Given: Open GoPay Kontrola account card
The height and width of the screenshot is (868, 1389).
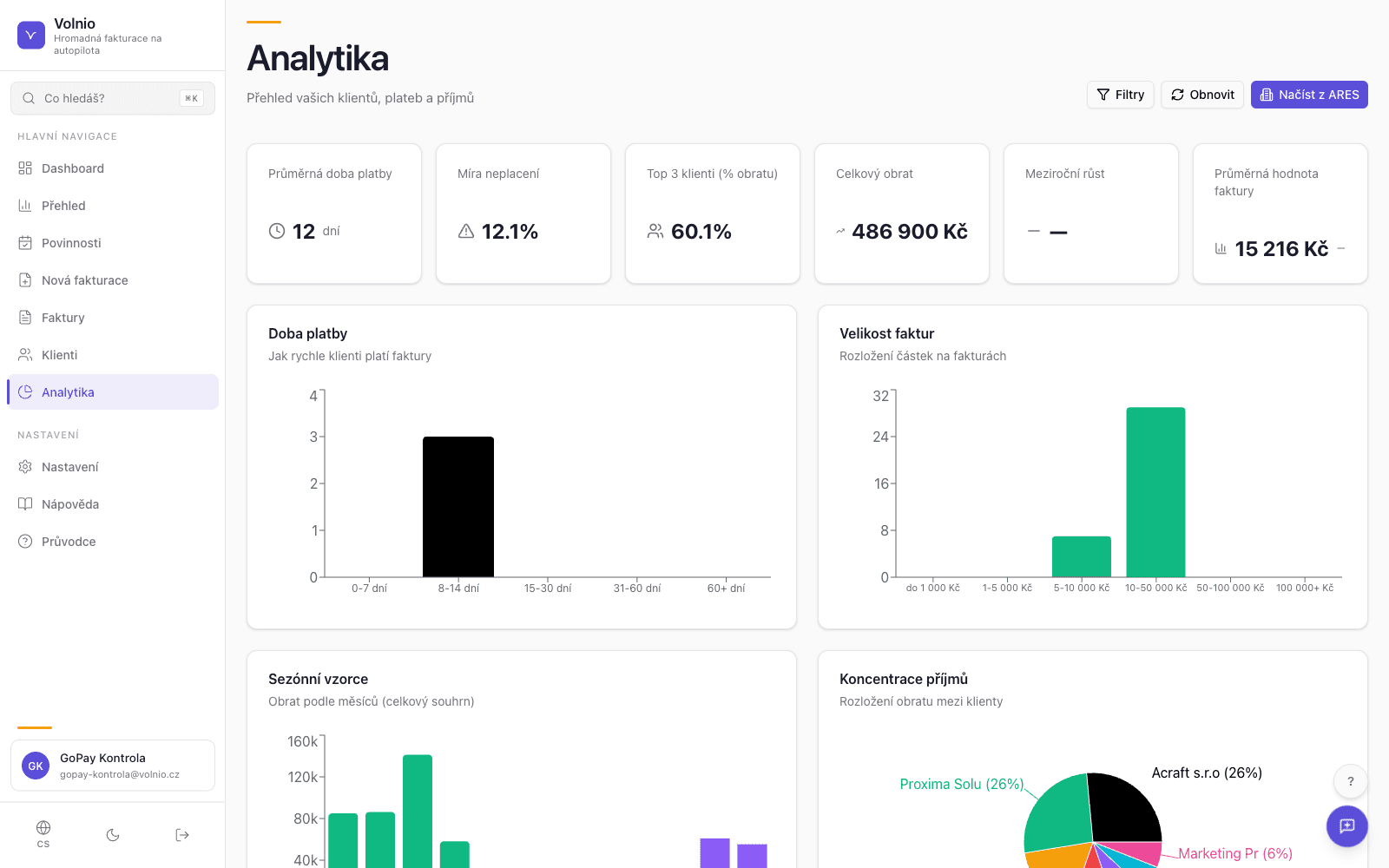Looking at the screenshot, I should 113,766.
